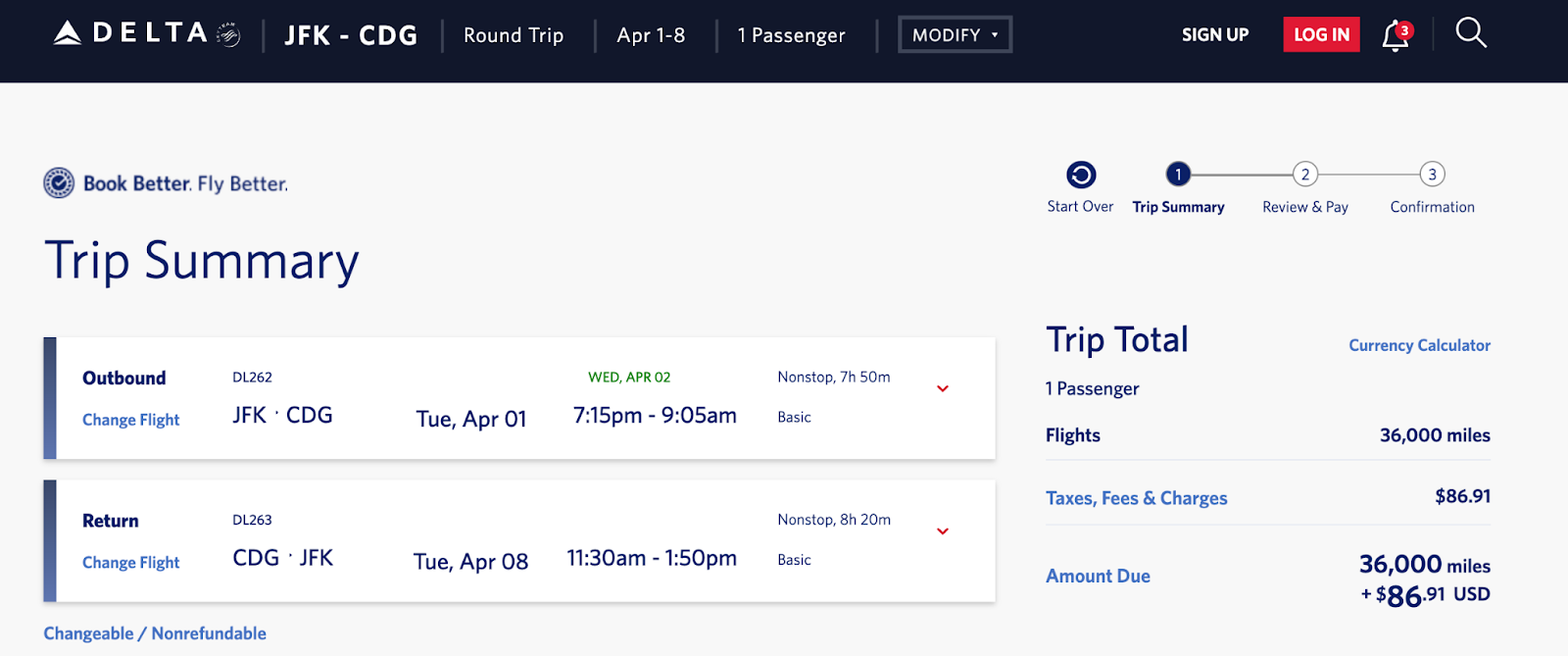Open the Currency Calculator
The image size is (1568, 656).
click(x=1419, y=345)
